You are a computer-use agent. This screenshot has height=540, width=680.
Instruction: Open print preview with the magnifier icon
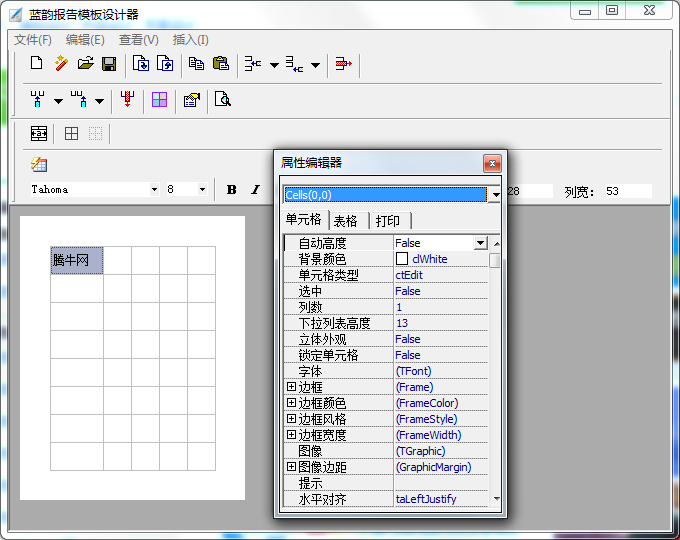click(x=222, y=100)
